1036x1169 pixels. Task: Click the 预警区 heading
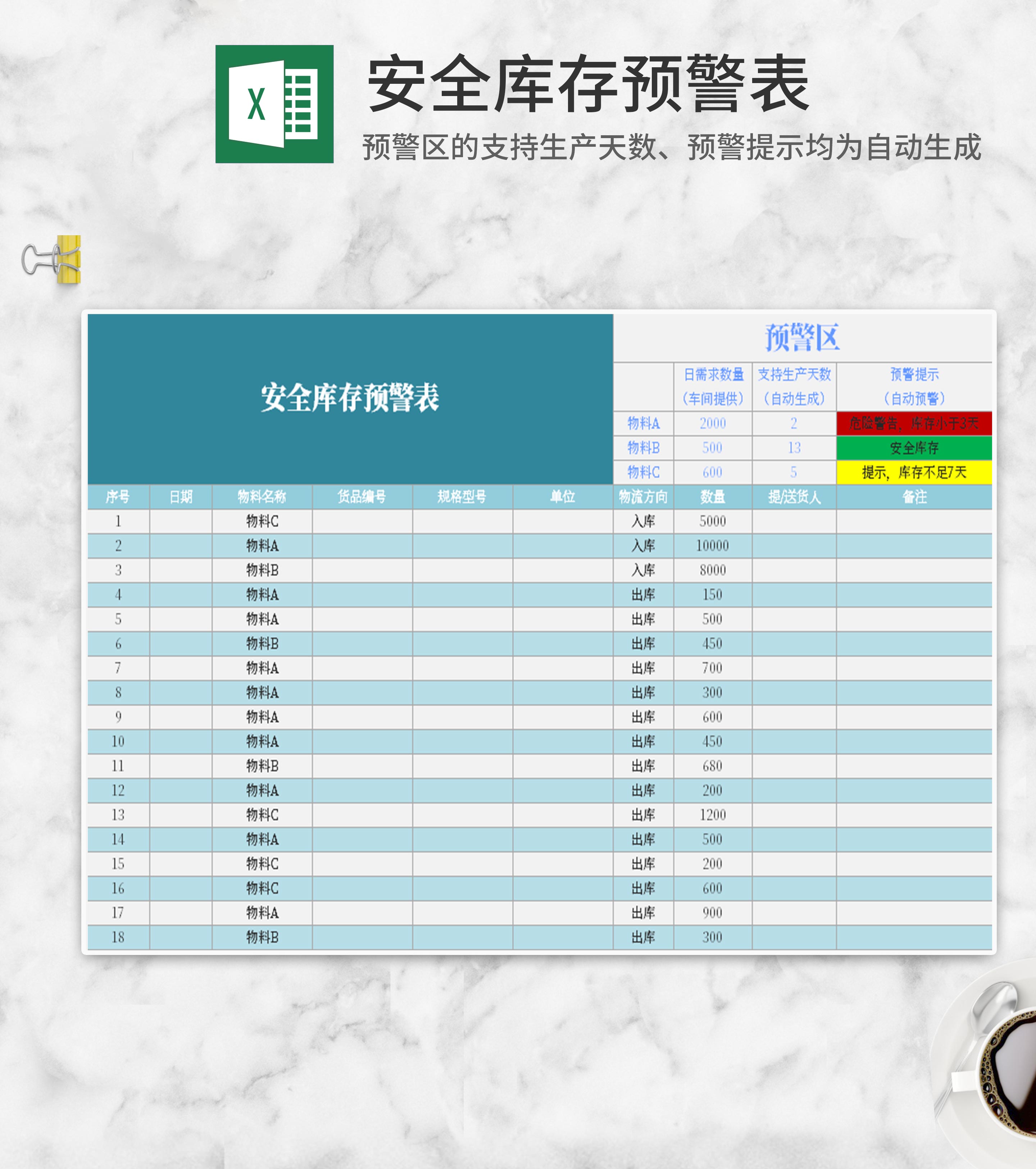[802, 337]
